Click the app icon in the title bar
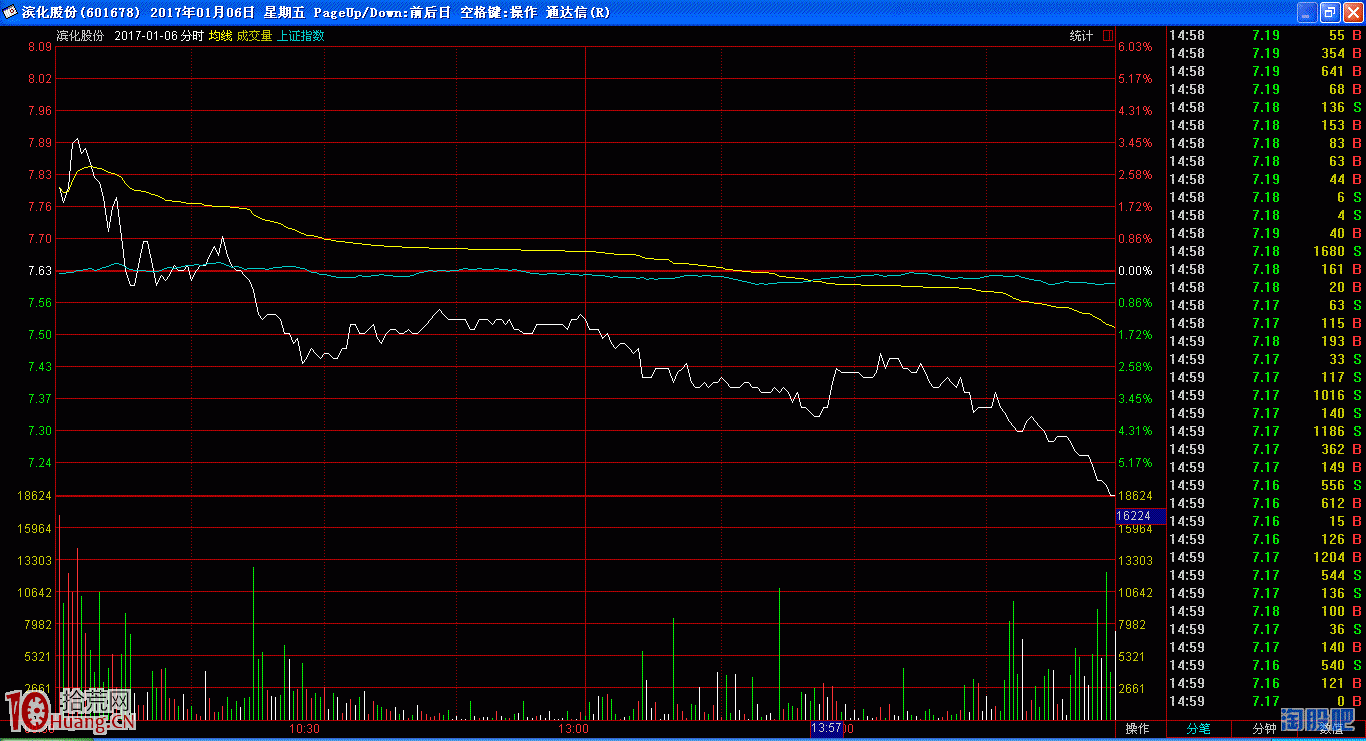This screenshot has height=741, width=1366. pos(11,13)
